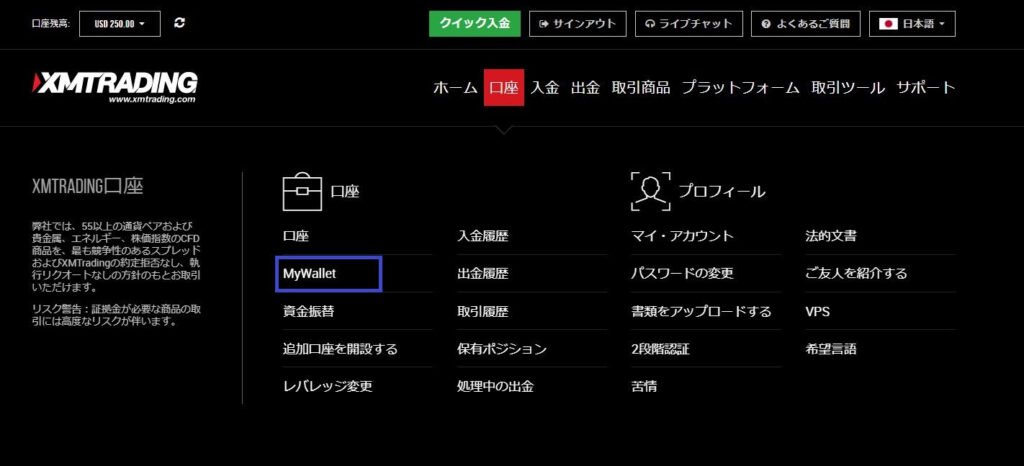
Task: View 入金履歴
Action: pyautogui.click(x=483, y=236)
